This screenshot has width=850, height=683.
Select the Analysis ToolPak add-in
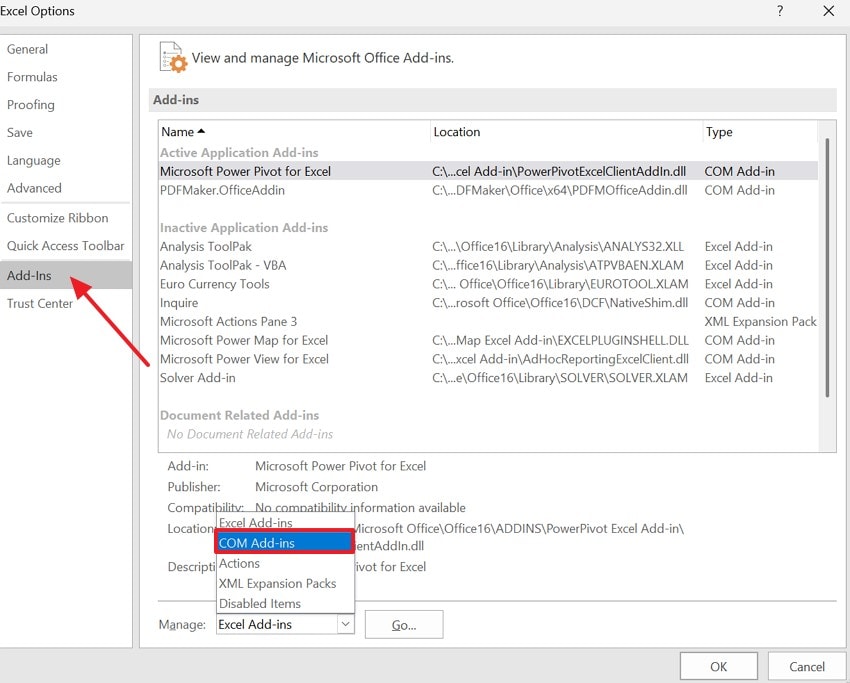pos(206,246)
